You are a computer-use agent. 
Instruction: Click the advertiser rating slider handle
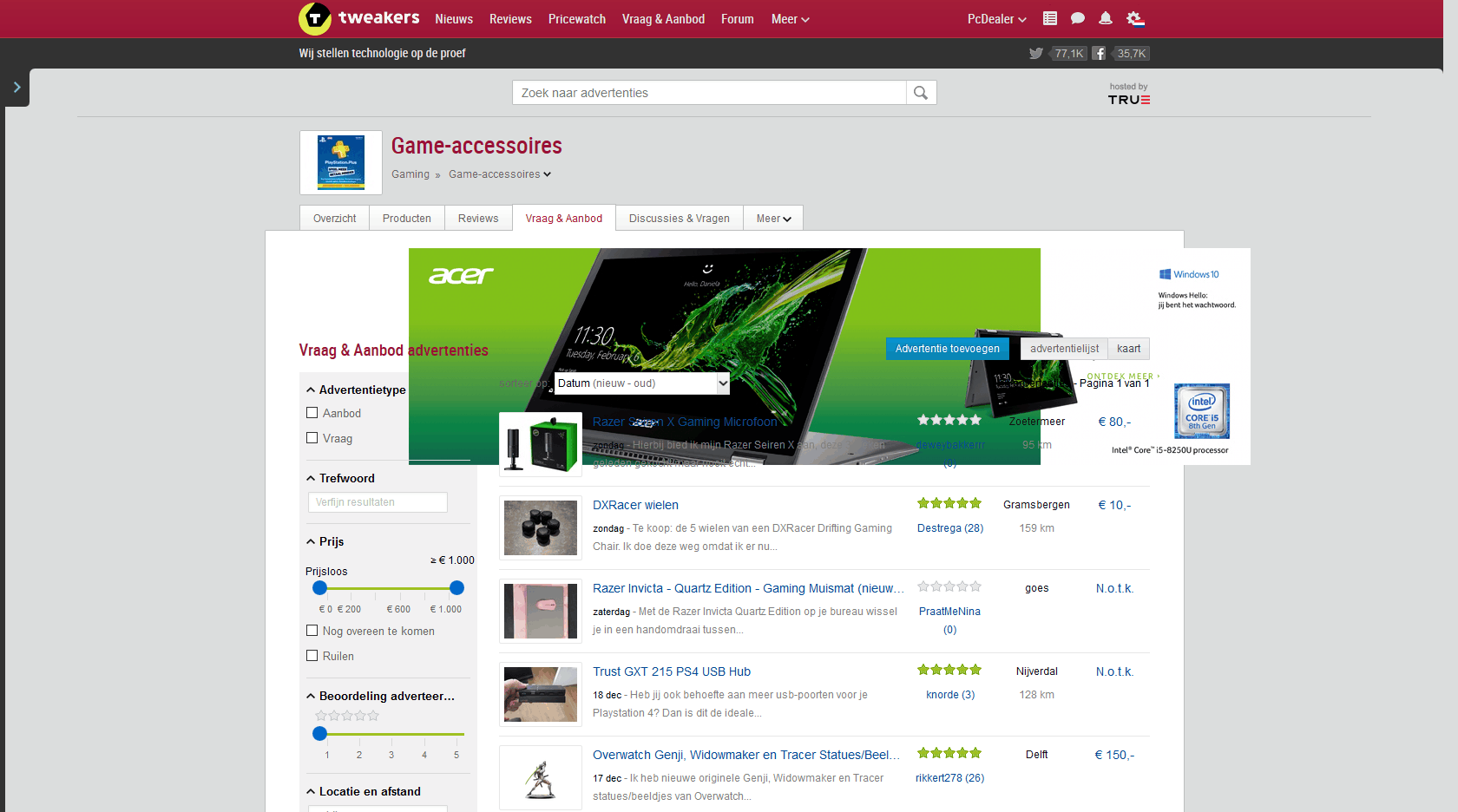point(320,734)
